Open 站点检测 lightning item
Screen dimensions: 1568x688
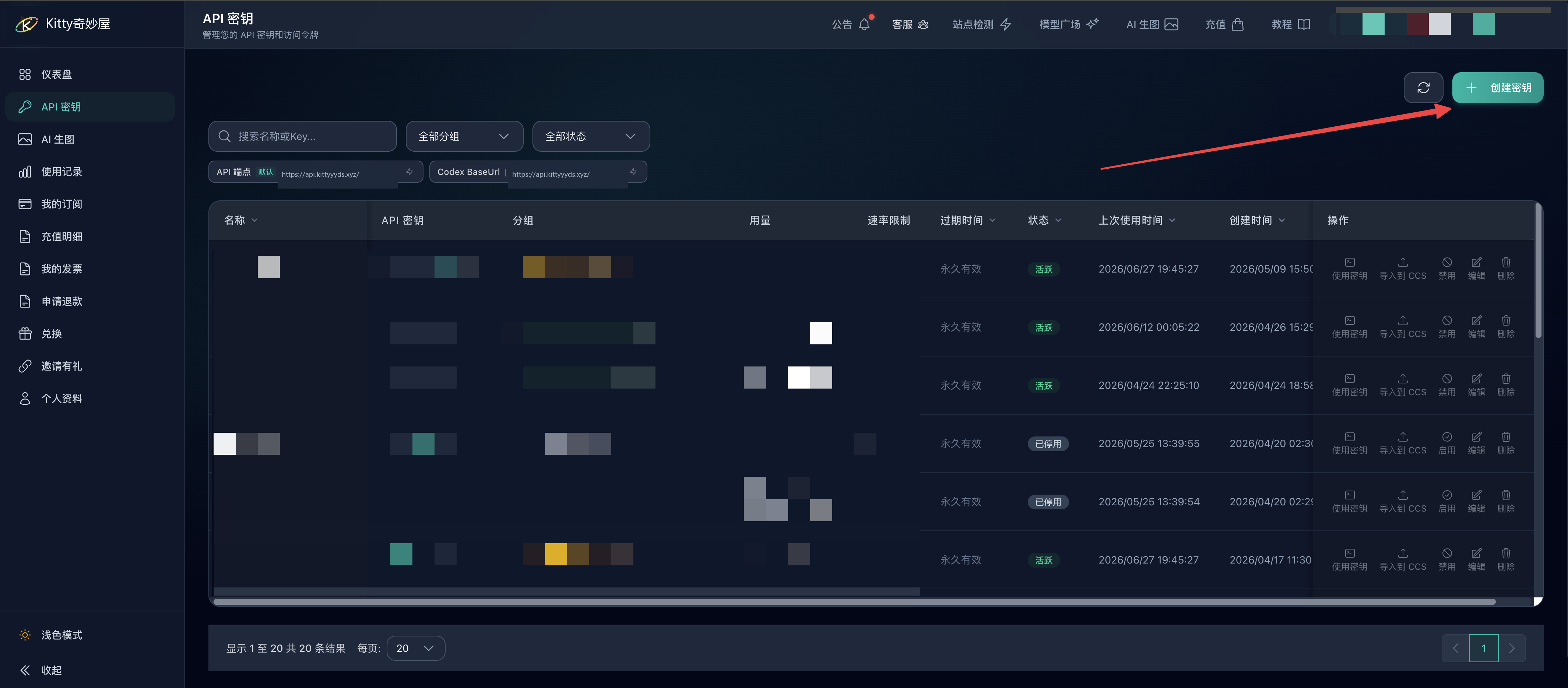[981, 24]
